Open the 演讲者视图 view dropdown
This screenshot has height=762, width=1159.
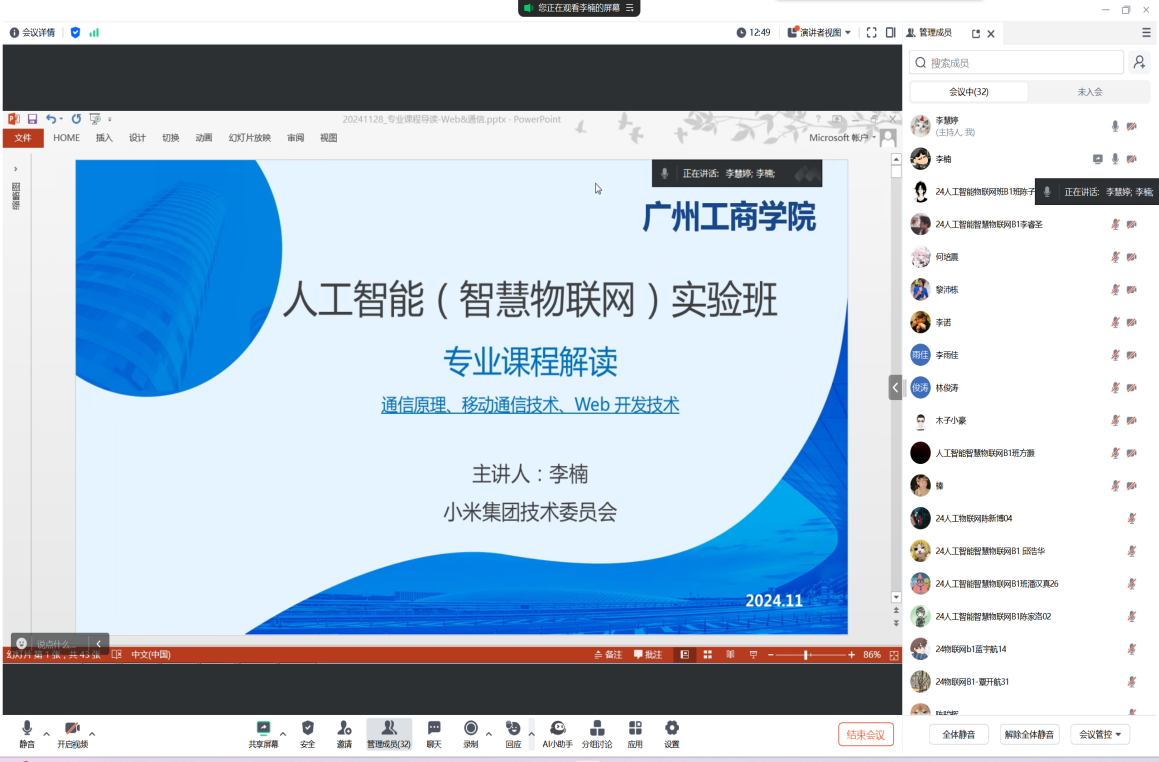click(x=819, y=33)
